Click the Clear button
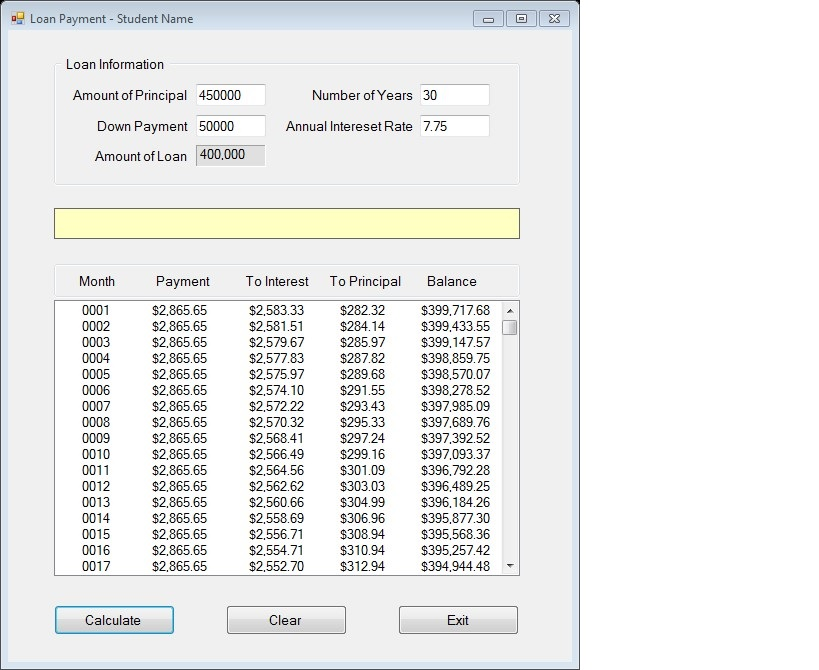Screen dimensions: 819x670 tap(286, 620)
